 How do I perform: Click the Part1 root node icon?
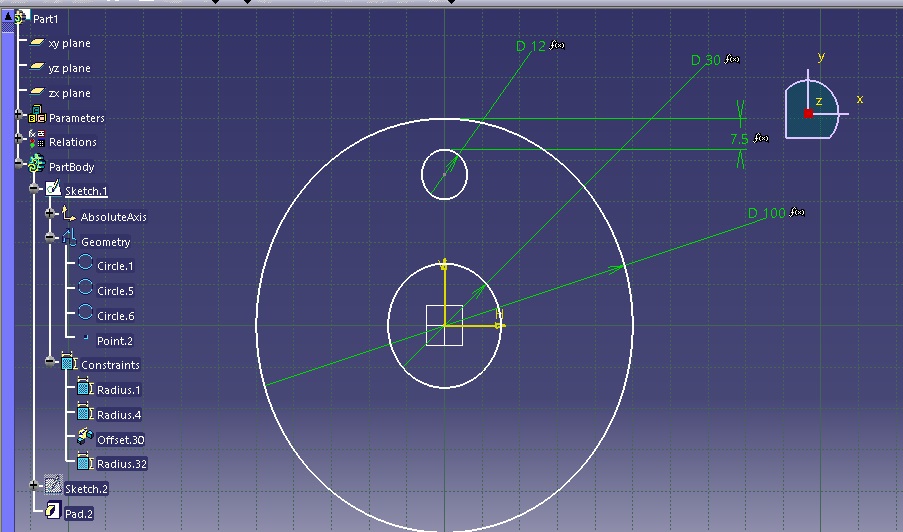click(20, 18)
